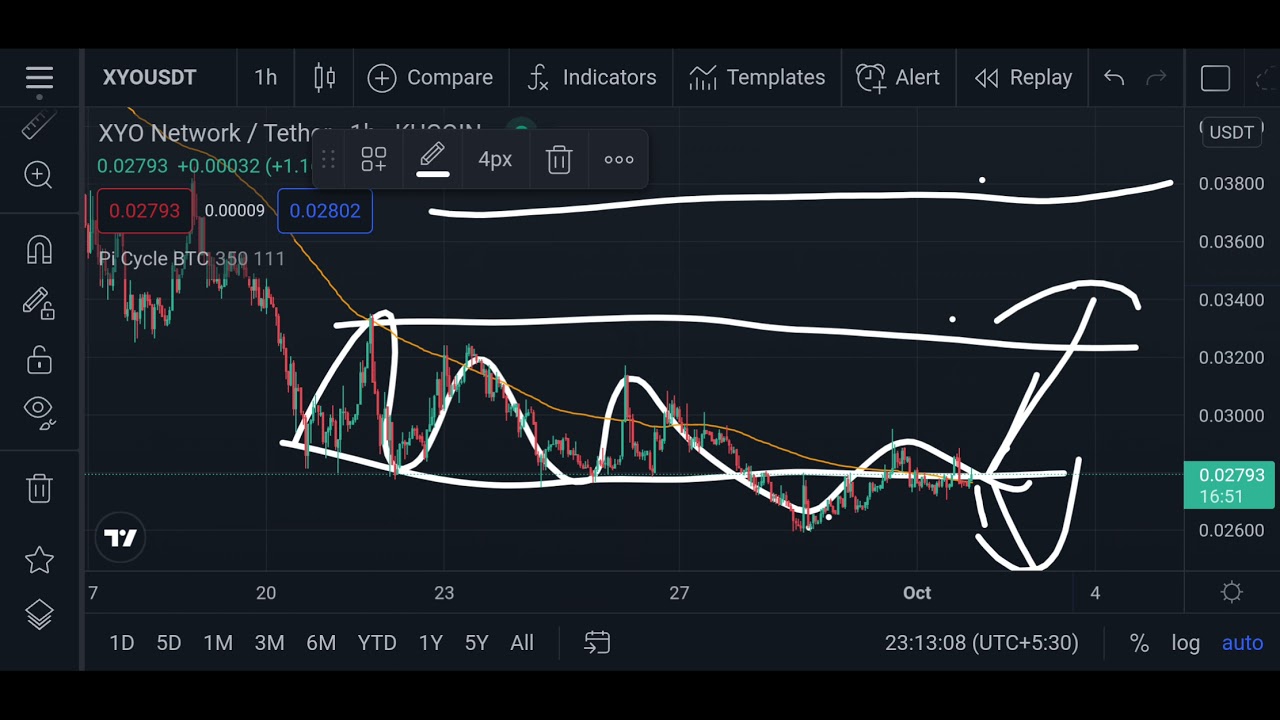Viewport: 1280px width, 720px height.
Task: Open candlestick chart type selector
Action: (324, 78)
